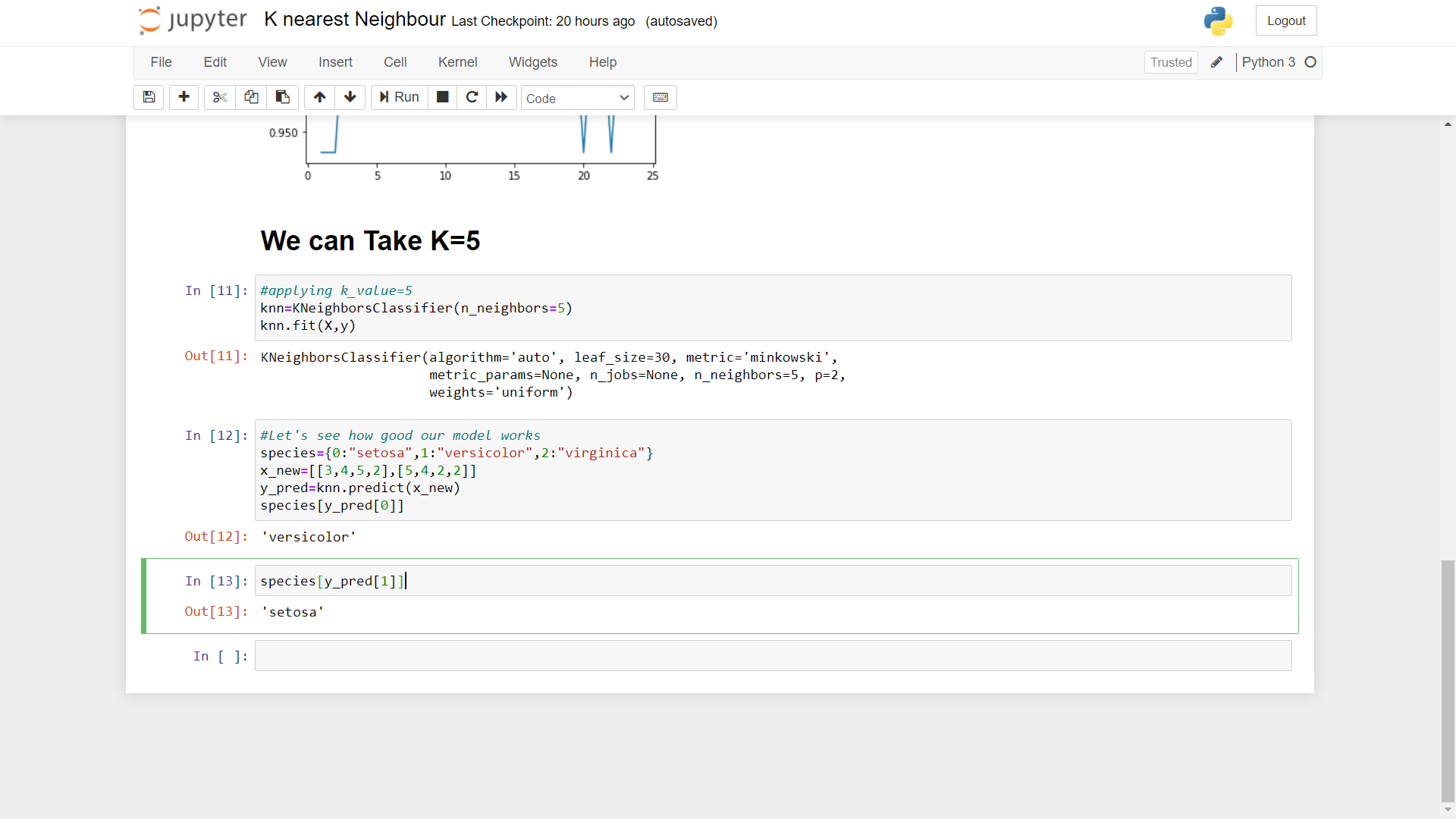Toggle the Trusted notebook indicator
1456x819 pixels.
coord(1171,62)
